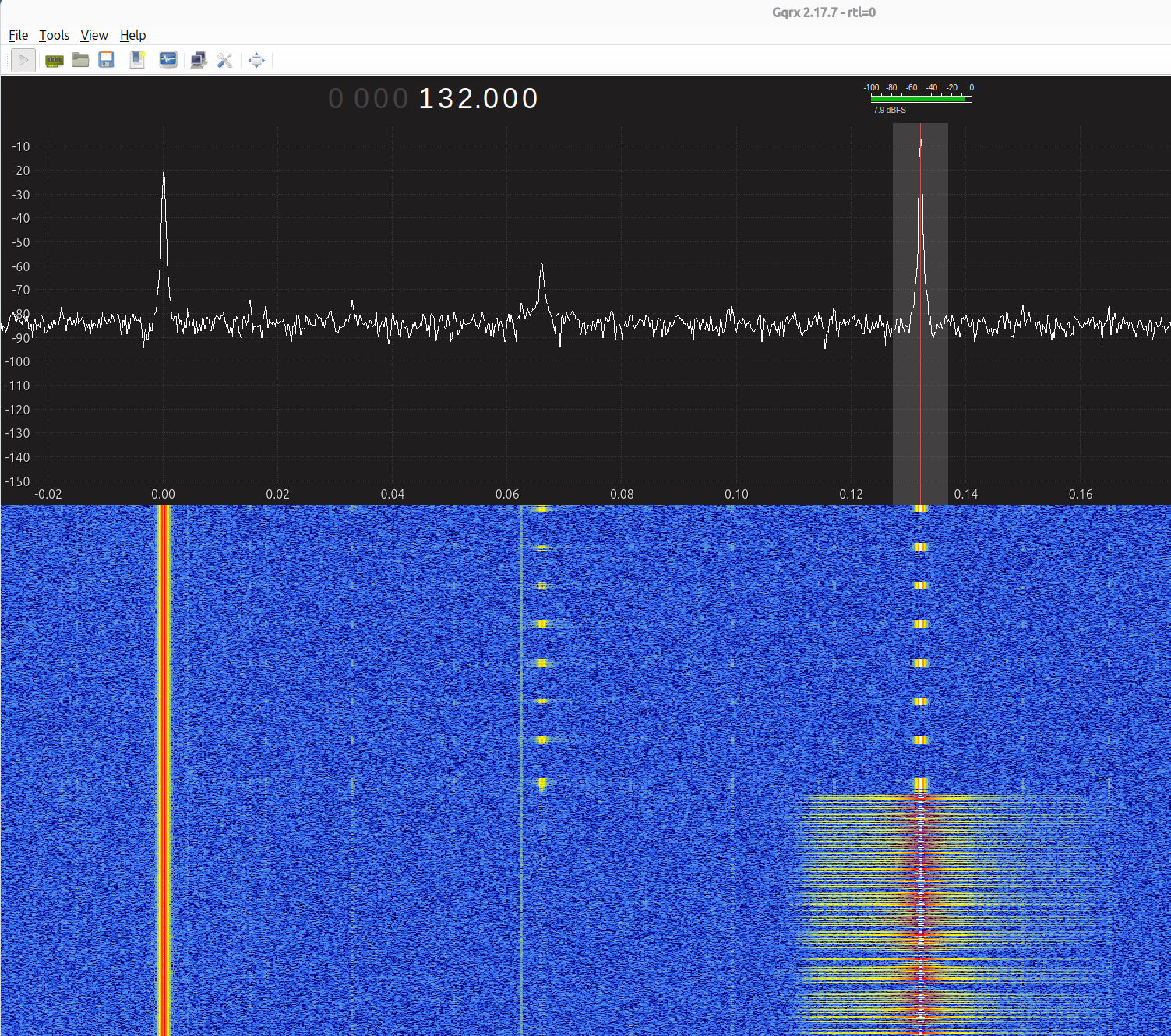Open the Help menu
The image size is (1171, 1036).
pyautogui.click(x=132, y=35)
